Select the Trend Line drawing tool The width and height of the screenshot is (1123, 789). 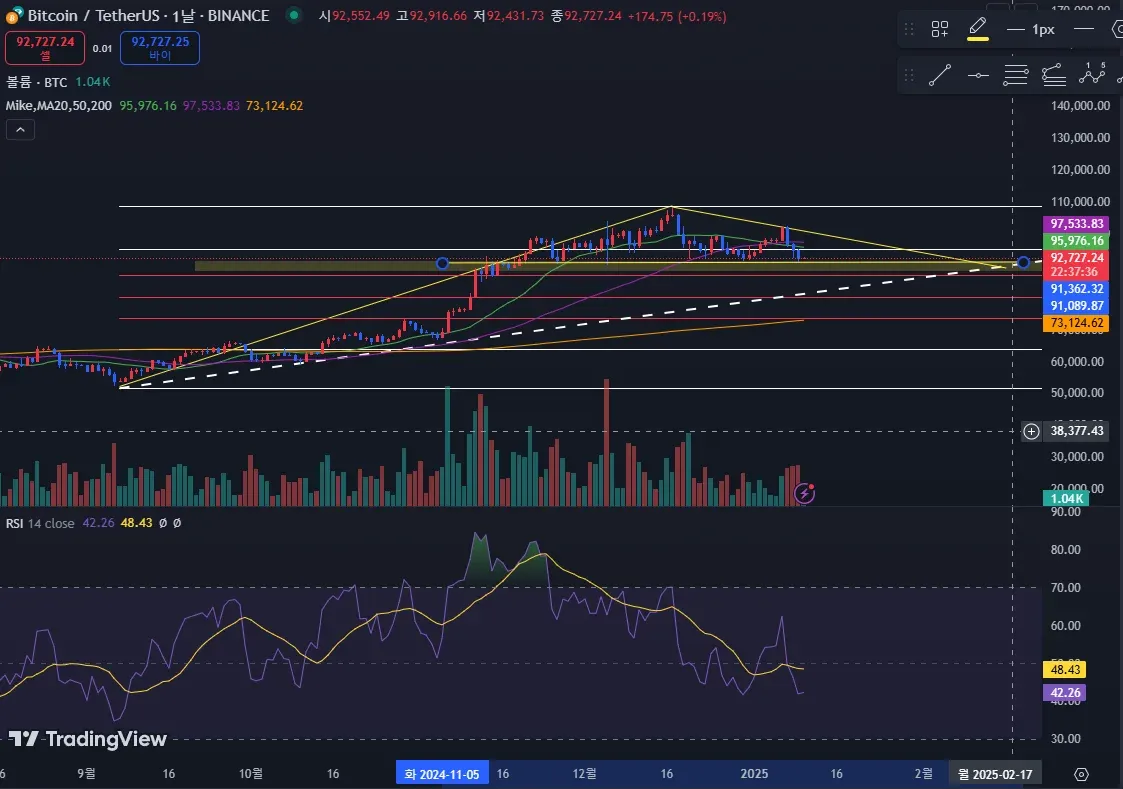pos(939,74)
